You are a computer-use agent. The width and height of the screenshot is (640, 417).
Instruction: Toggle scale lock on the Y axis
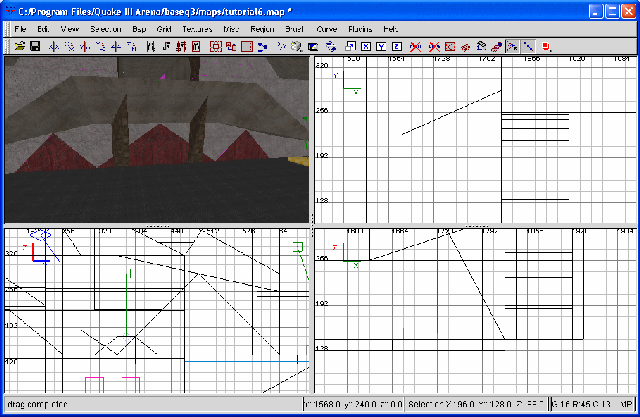(381, 47)
